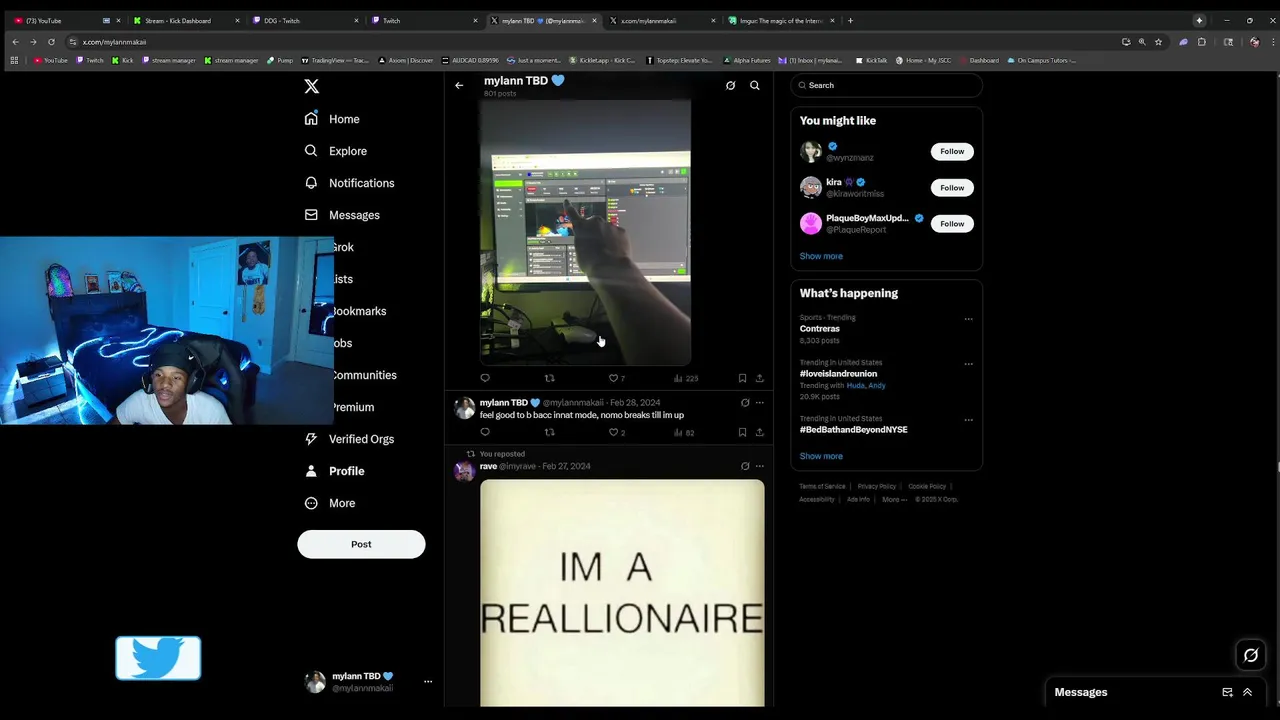Follow the @wynzmanz account
Screen dimensions: 1280x720
(952, 151)
